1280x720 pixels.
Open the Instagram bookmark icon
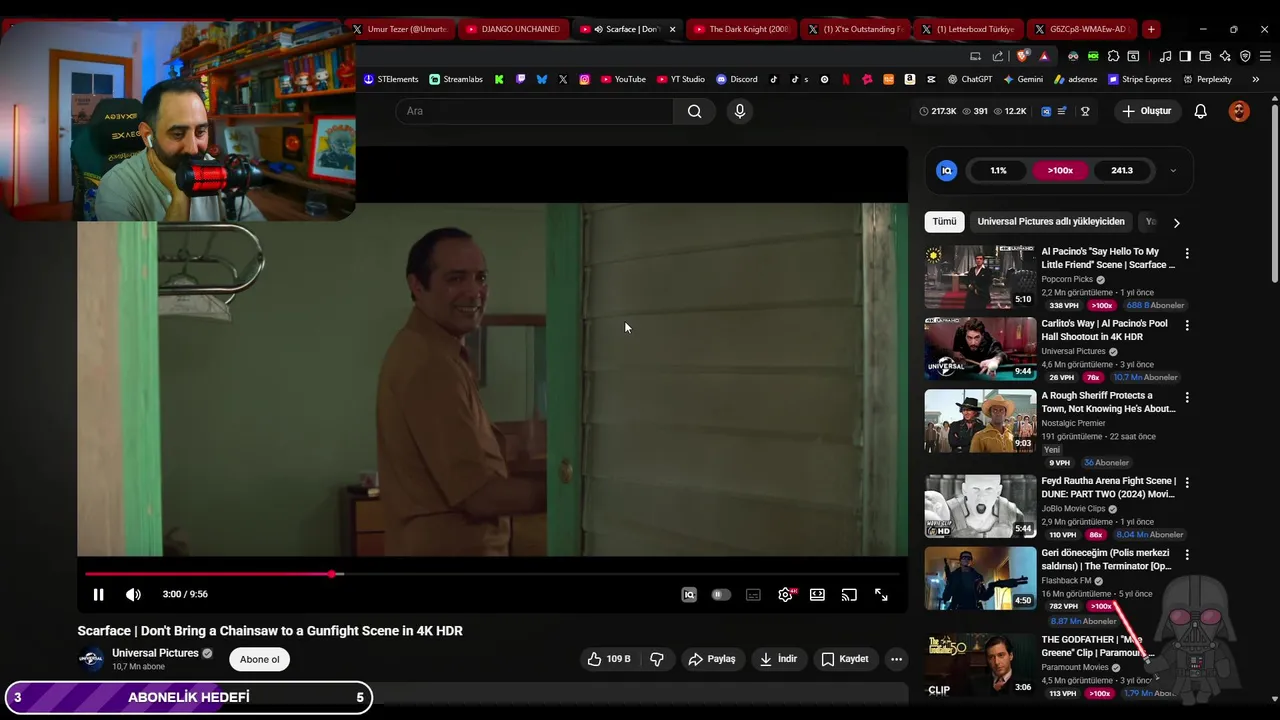click(585, 79)
